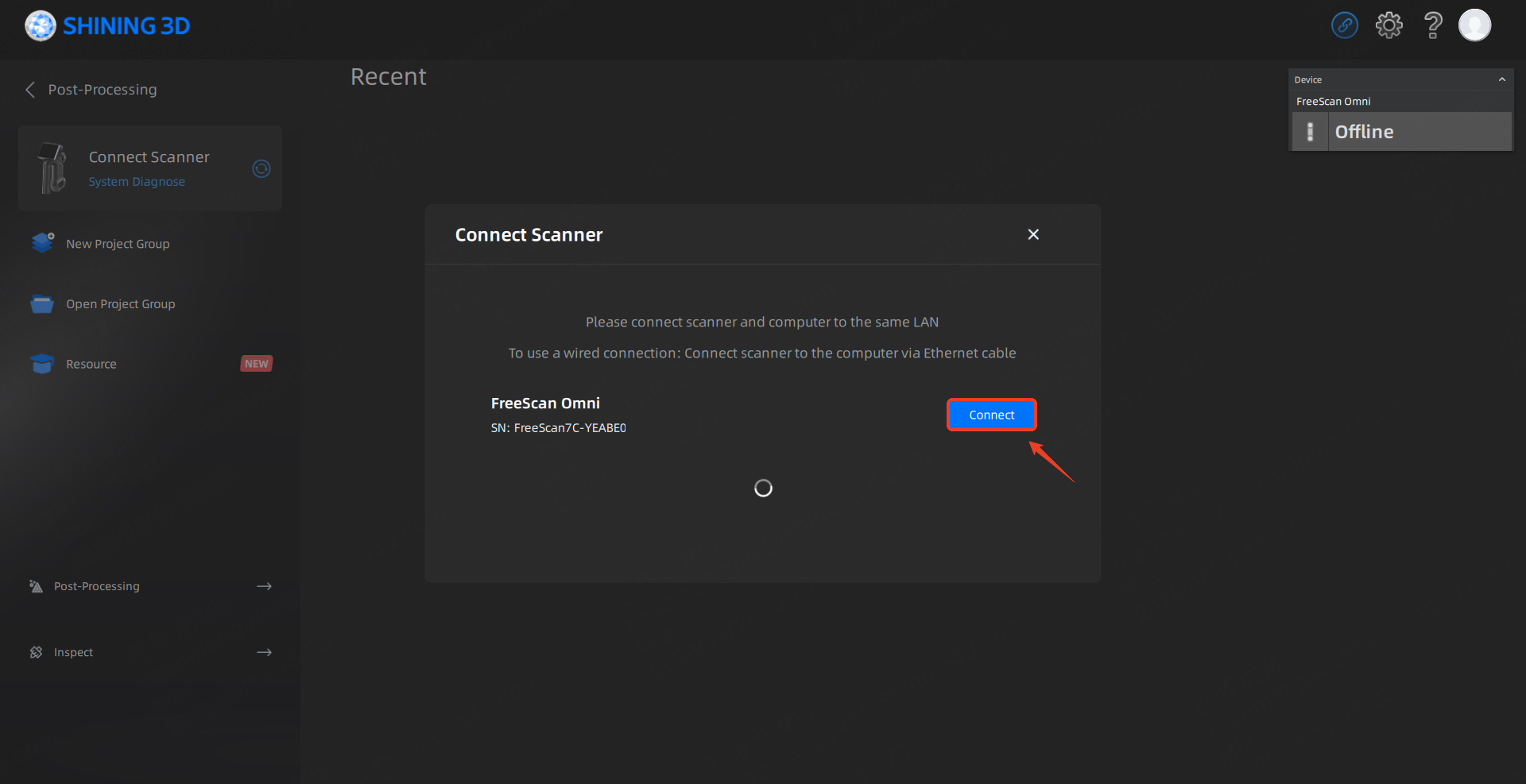Click the Resource box icon
The image size is (1526, 784).
[x=42, y=364]
